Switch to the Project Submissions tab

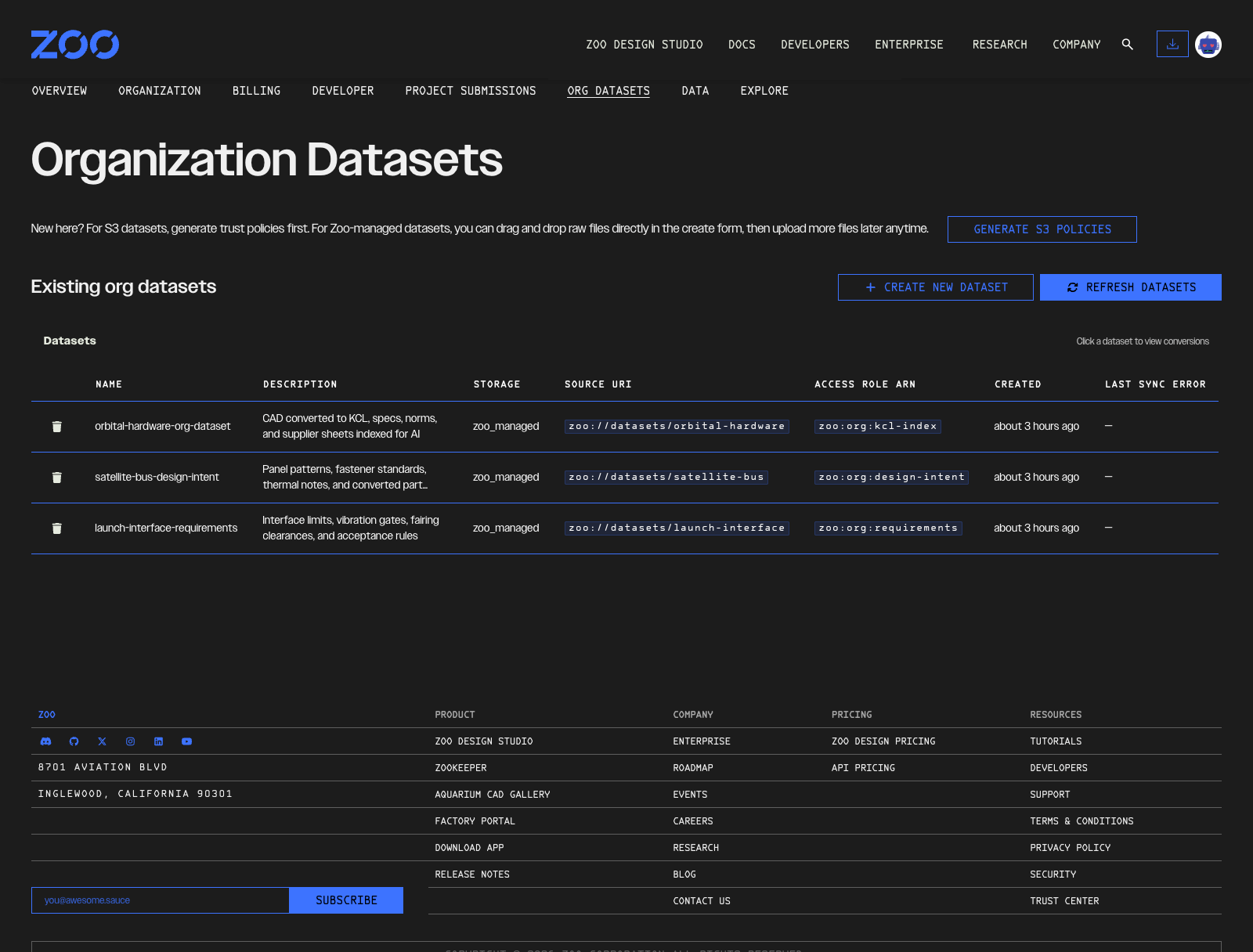coord(471,91)
